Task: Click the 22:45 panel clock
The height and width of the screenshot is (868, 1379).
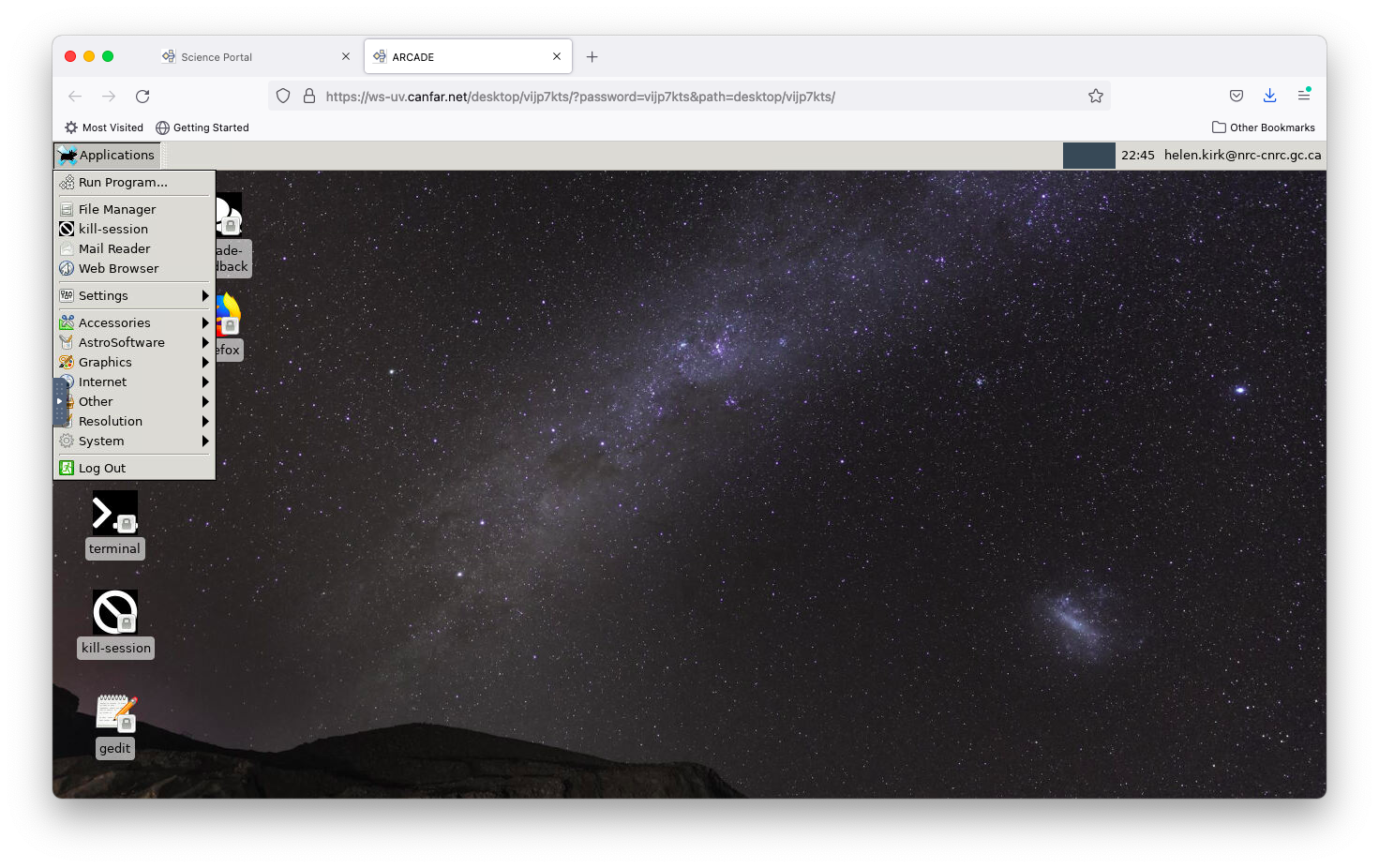Action: click(x=1138, y=155)
